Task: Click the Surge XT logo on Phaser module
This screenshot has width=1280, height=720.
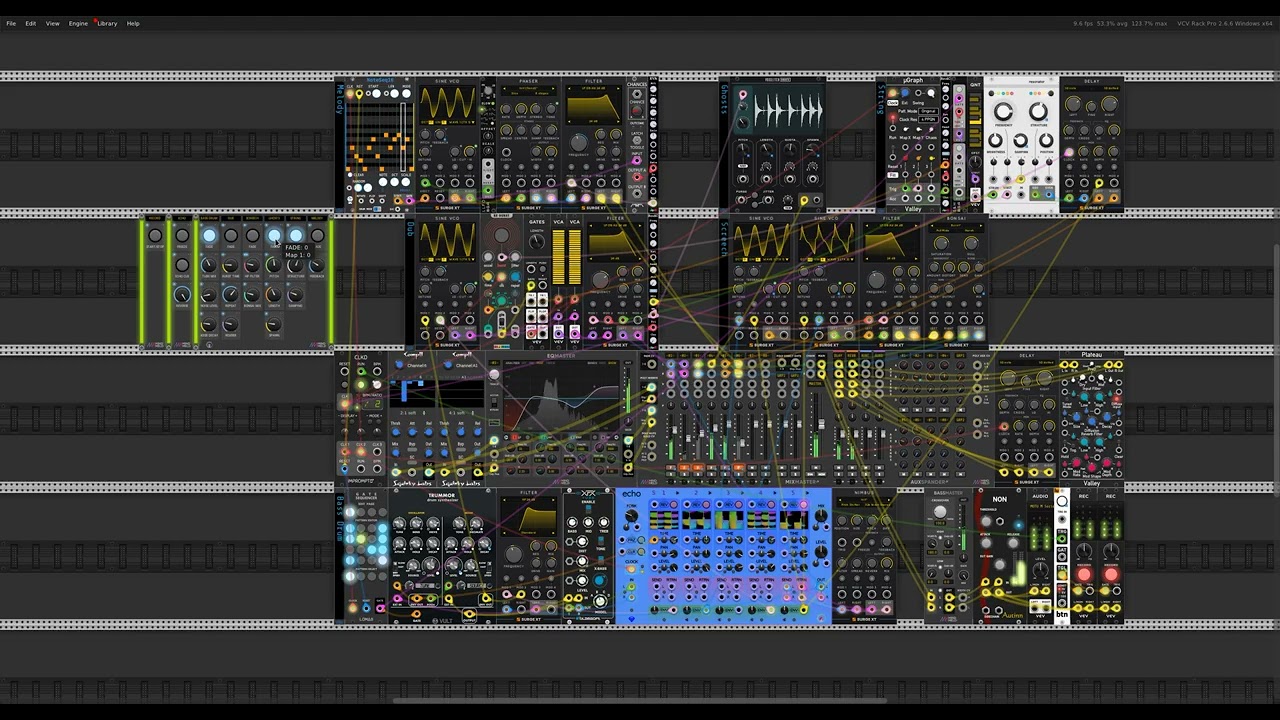Action: point(528,208)
